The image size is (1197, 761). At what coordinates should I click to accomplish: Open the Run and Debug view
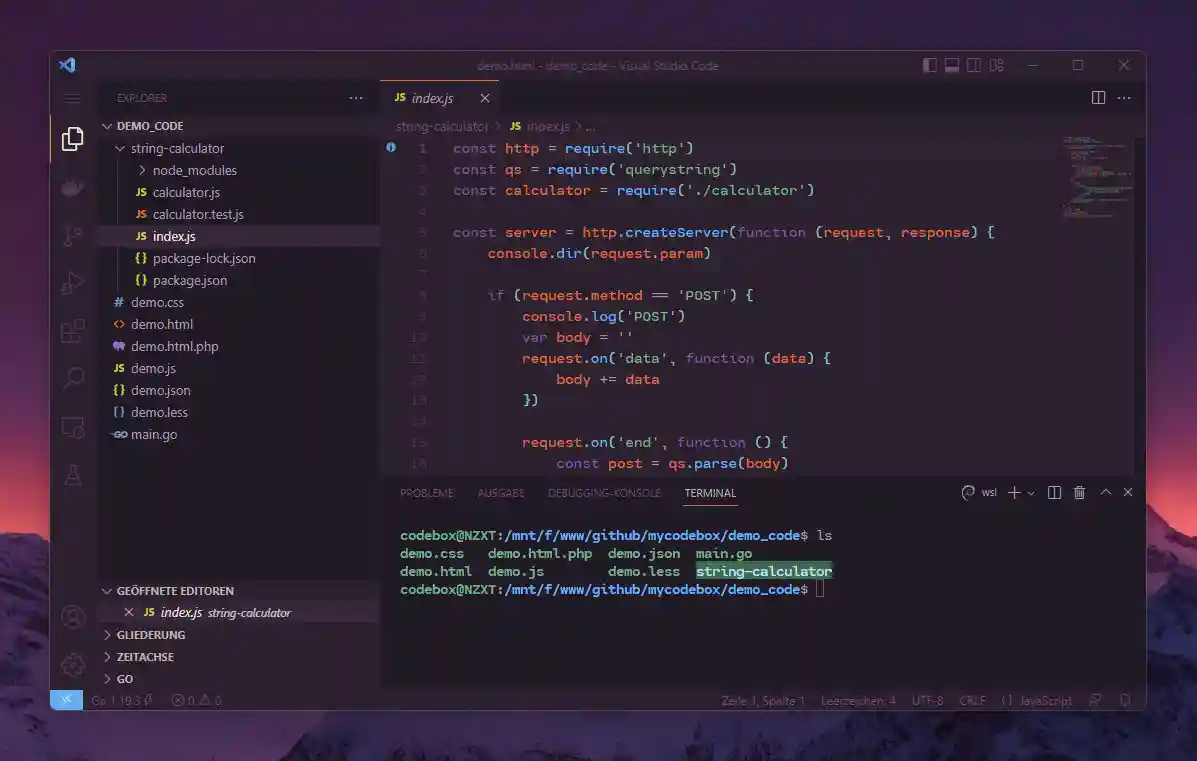coord(72,284)
